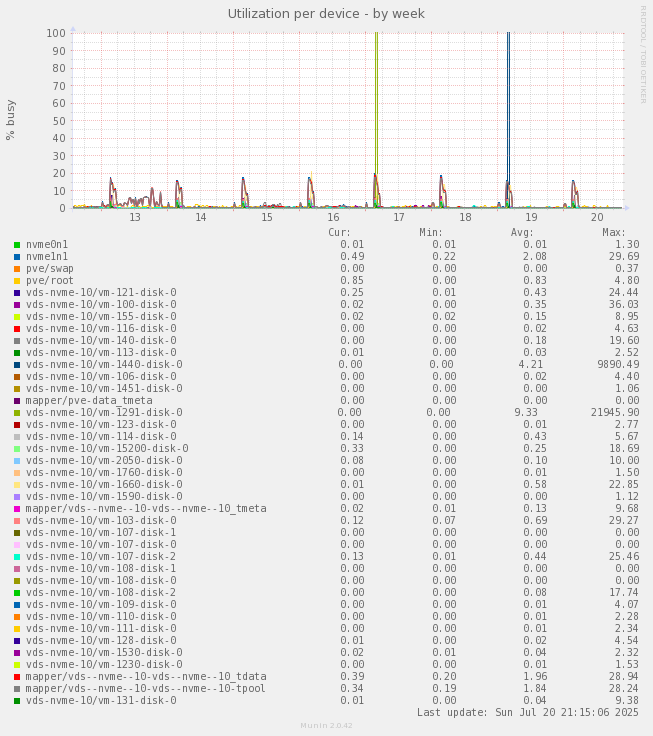Viewport: 653px width, 736px height.
Task: Select the 'pve/root' legend label
Action: point(50,281)
